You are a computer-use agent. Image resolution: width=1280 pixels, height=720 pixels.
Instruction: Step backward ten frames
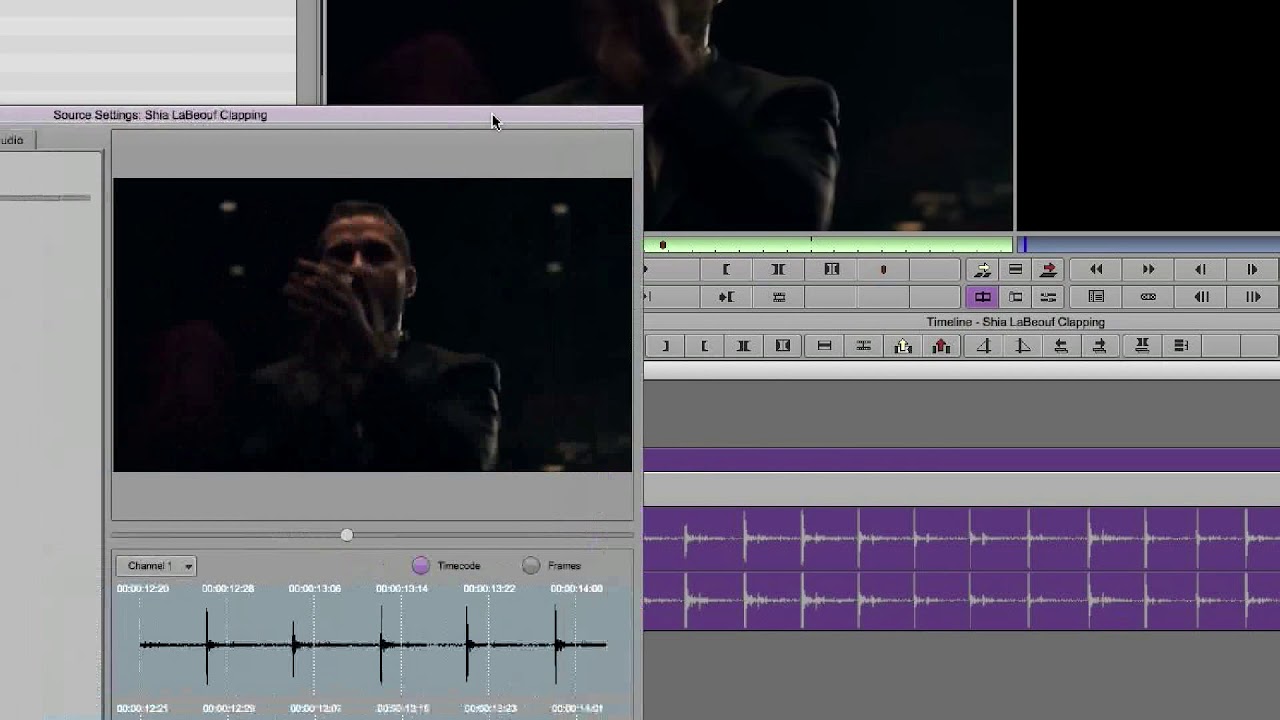[x=1200, y=297]
